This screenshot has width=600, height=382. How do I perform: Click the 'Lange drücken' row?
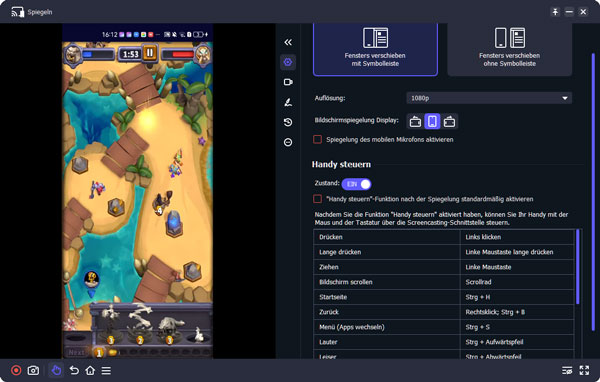444,252
